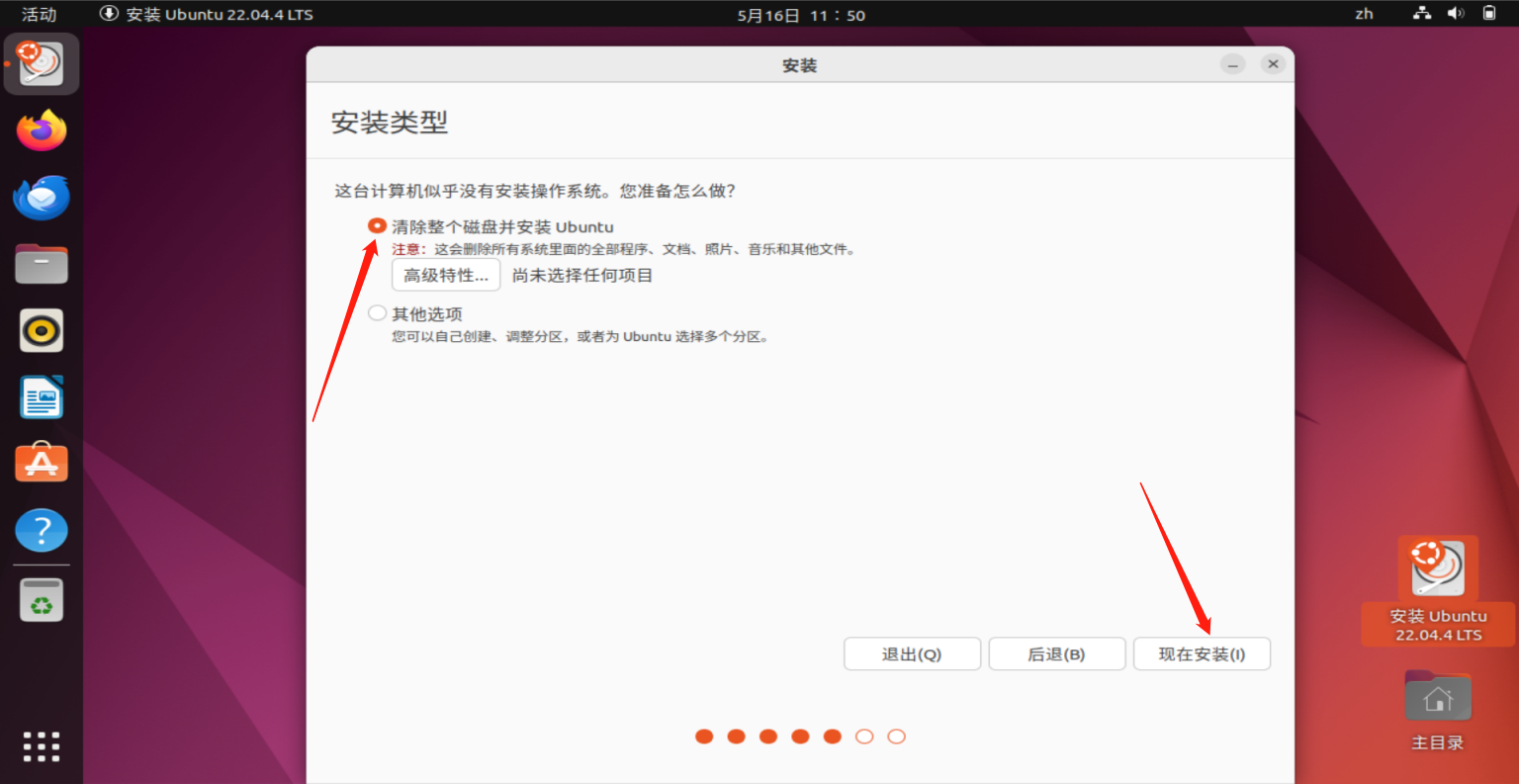Start installing with 现在安装(I) button
The width and height of the screenshot is (1519, 784).
(x=1202, y=654)
